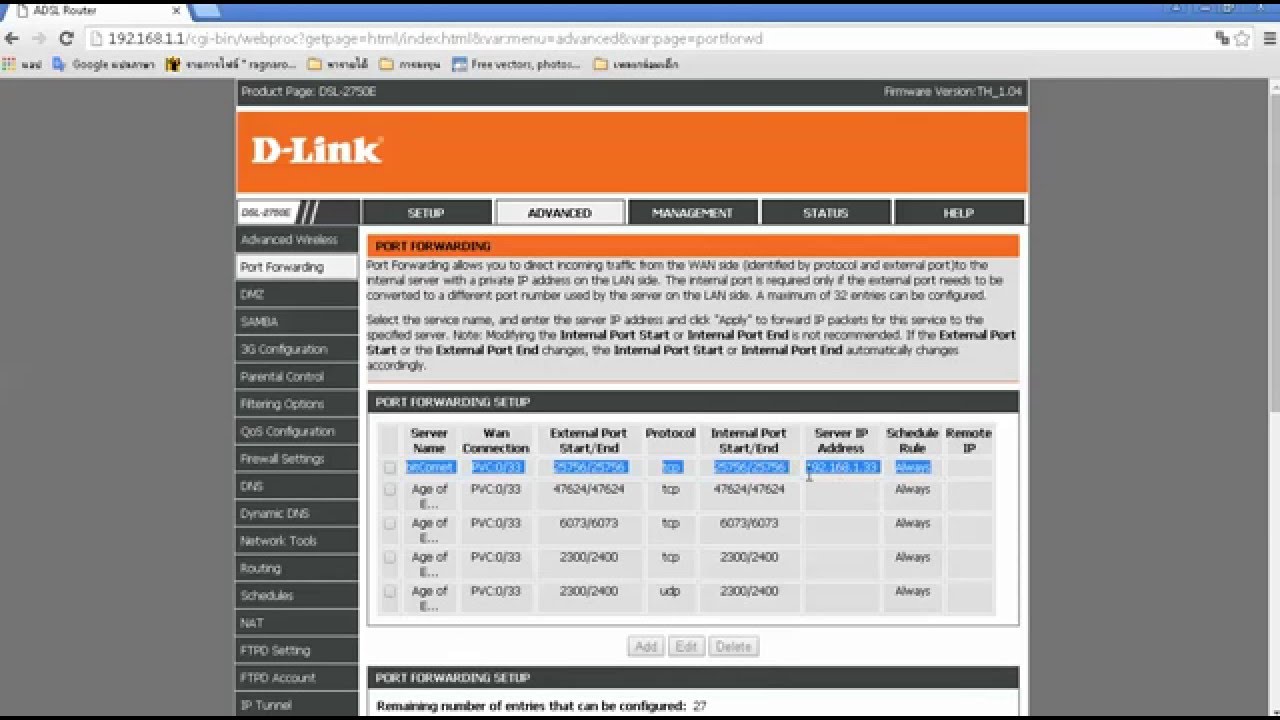1280x720 pixels.
Task: Click the browser forward arrow
Action: pyautogui.click(x=39, y=38)
